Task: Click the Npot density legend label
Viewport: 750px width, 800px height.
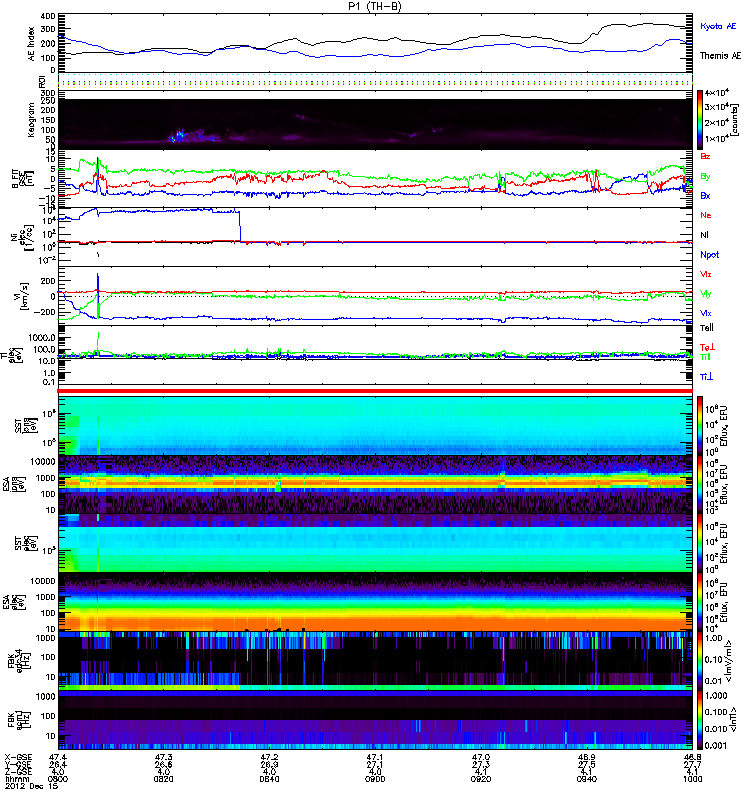Action: (x=710, y=254)
